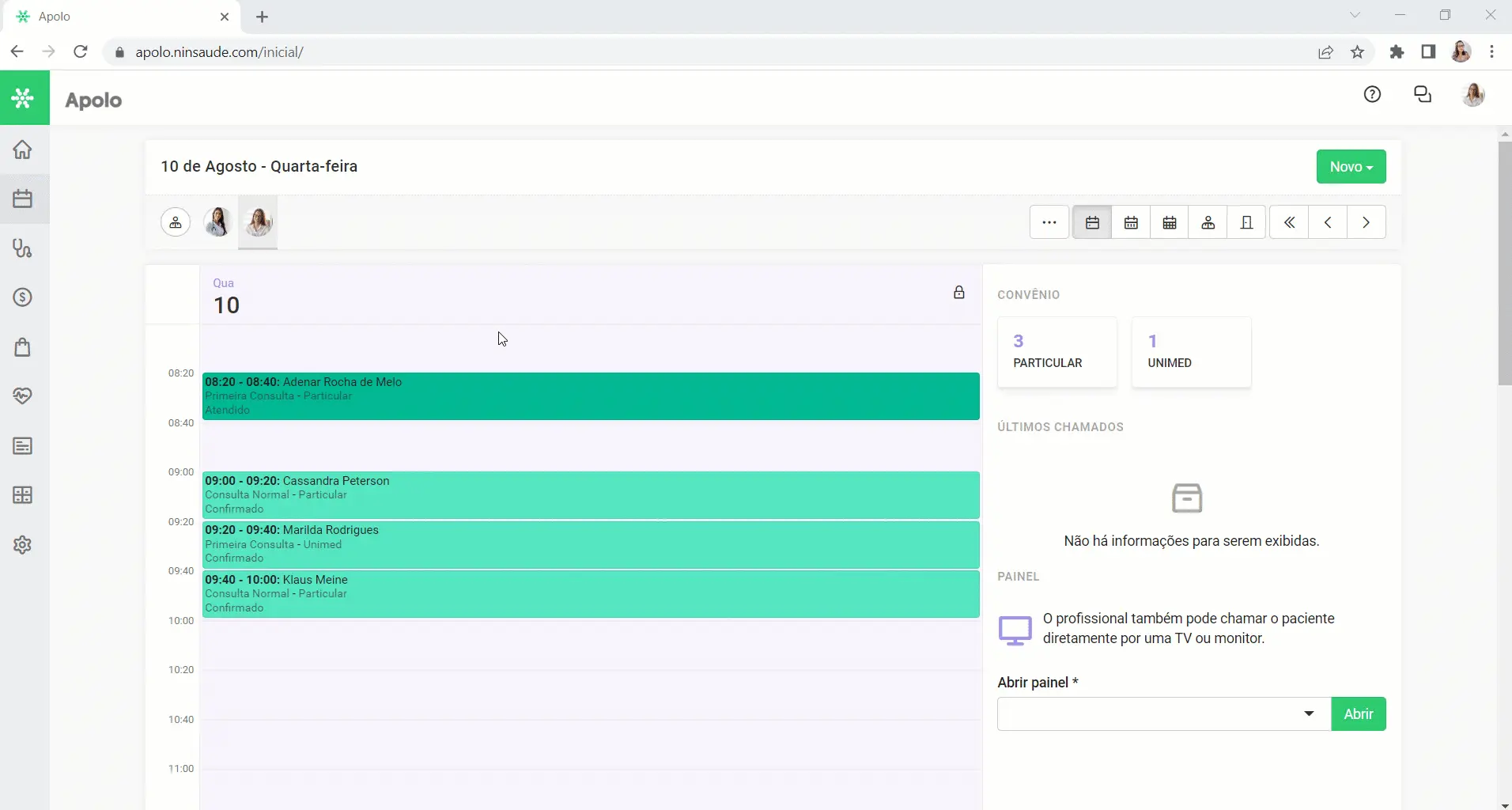Screen dimensions: 1512x810
Task: Go to next day arrow
Action: coord(1366,222)
